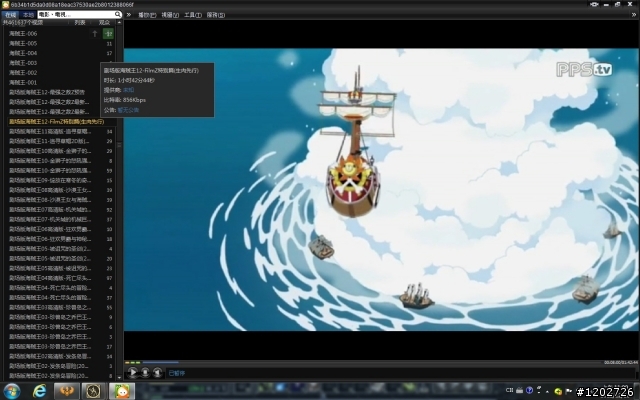Select 剧场版海贼王08高清版 row
Image resolution: width=640 pixels, height=400 pixels.
tap(61, 190)
